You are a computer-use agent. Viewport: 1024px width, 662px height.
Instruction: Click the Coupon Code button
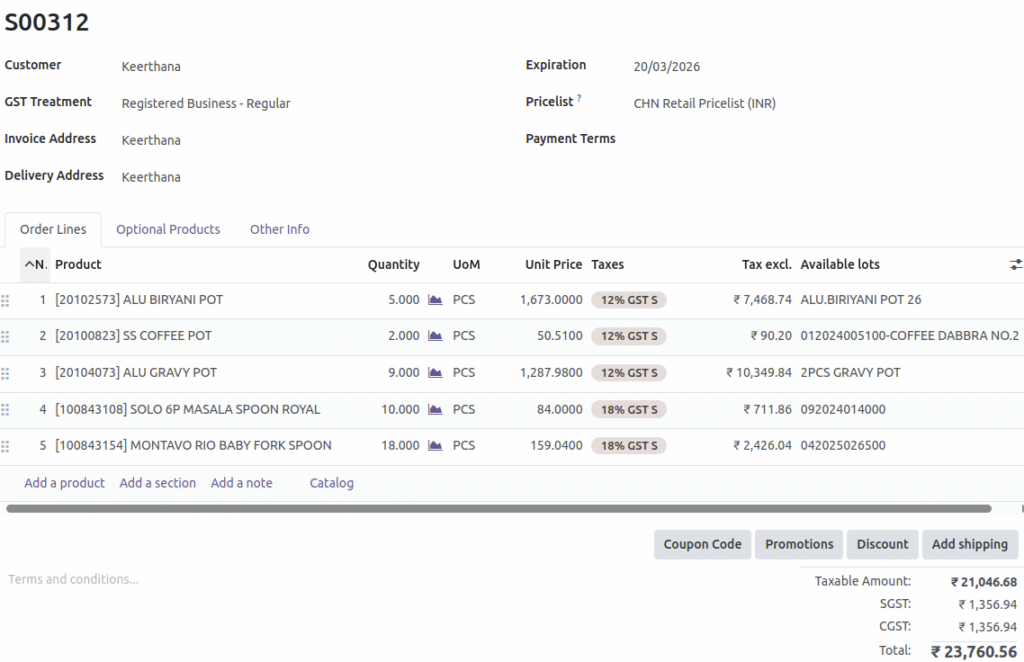tap(702, 544)
